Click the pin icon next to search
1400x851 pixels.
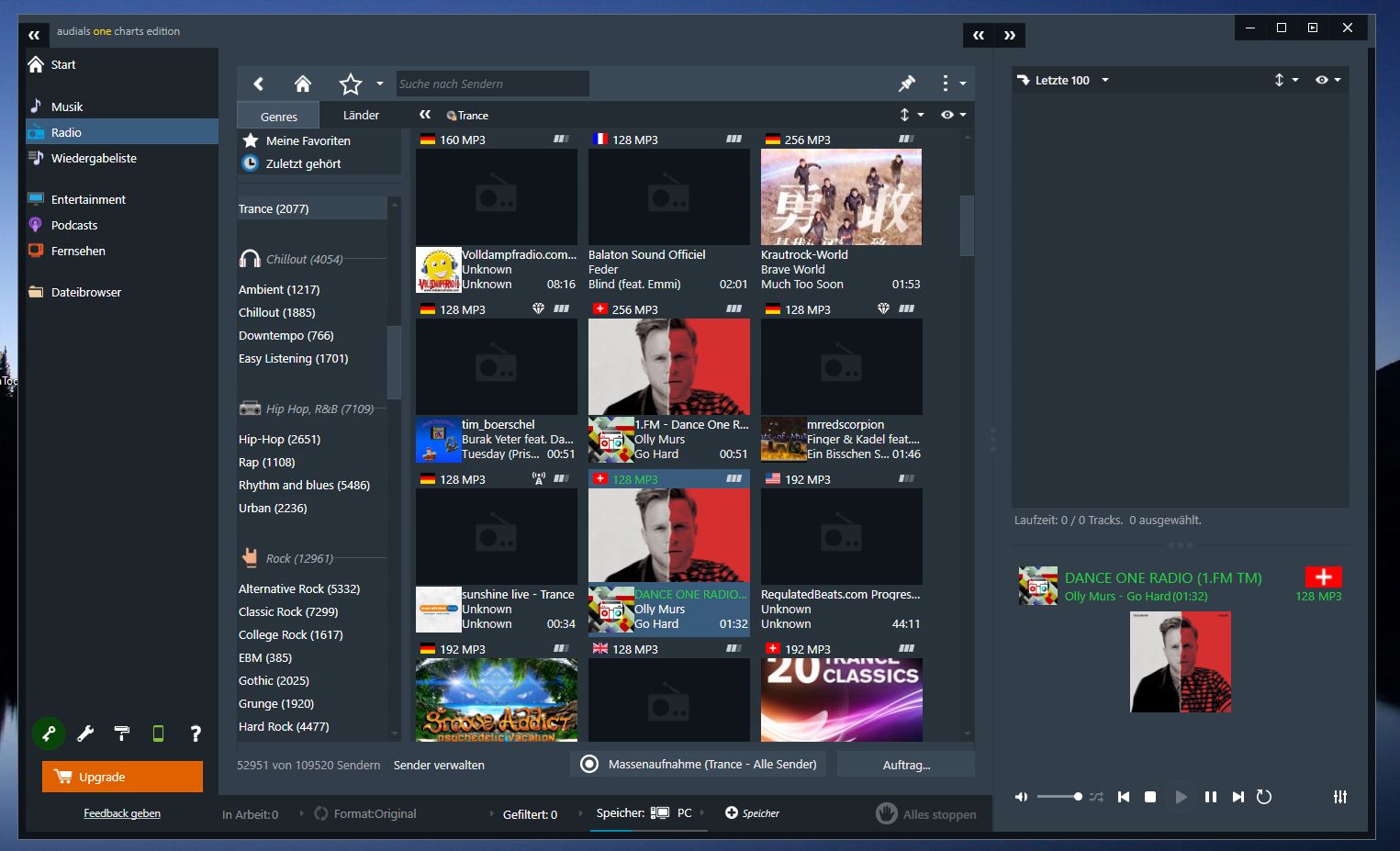click(x=907, y=84)
